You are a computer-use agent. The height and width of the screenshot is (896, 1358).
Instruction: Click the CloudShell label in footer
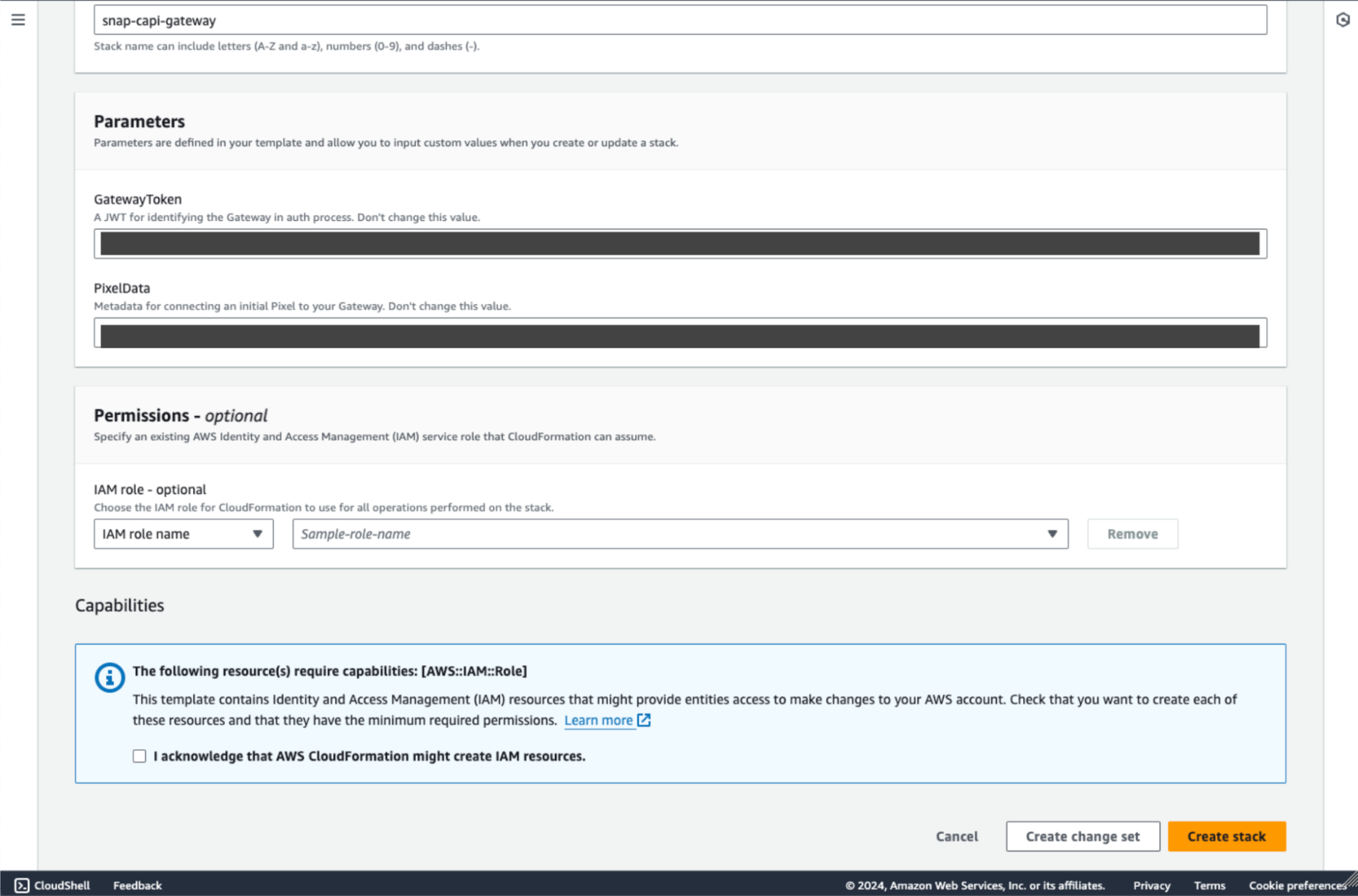62,885
